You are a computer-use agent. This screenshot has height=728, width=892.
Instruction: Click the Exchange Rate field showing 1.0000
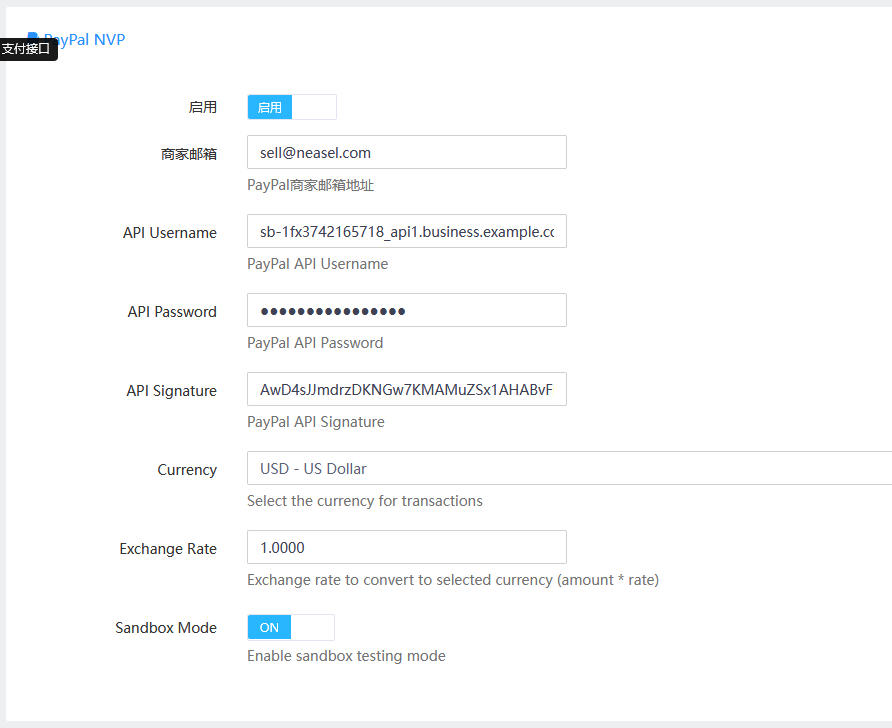point(406,547)
